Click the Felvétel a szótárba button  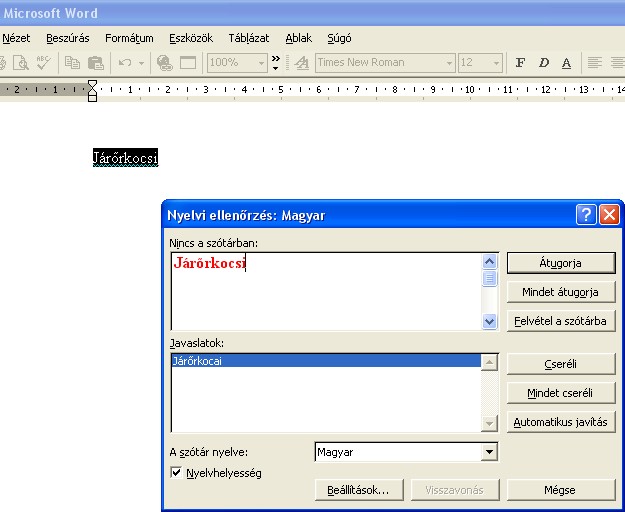559,321
